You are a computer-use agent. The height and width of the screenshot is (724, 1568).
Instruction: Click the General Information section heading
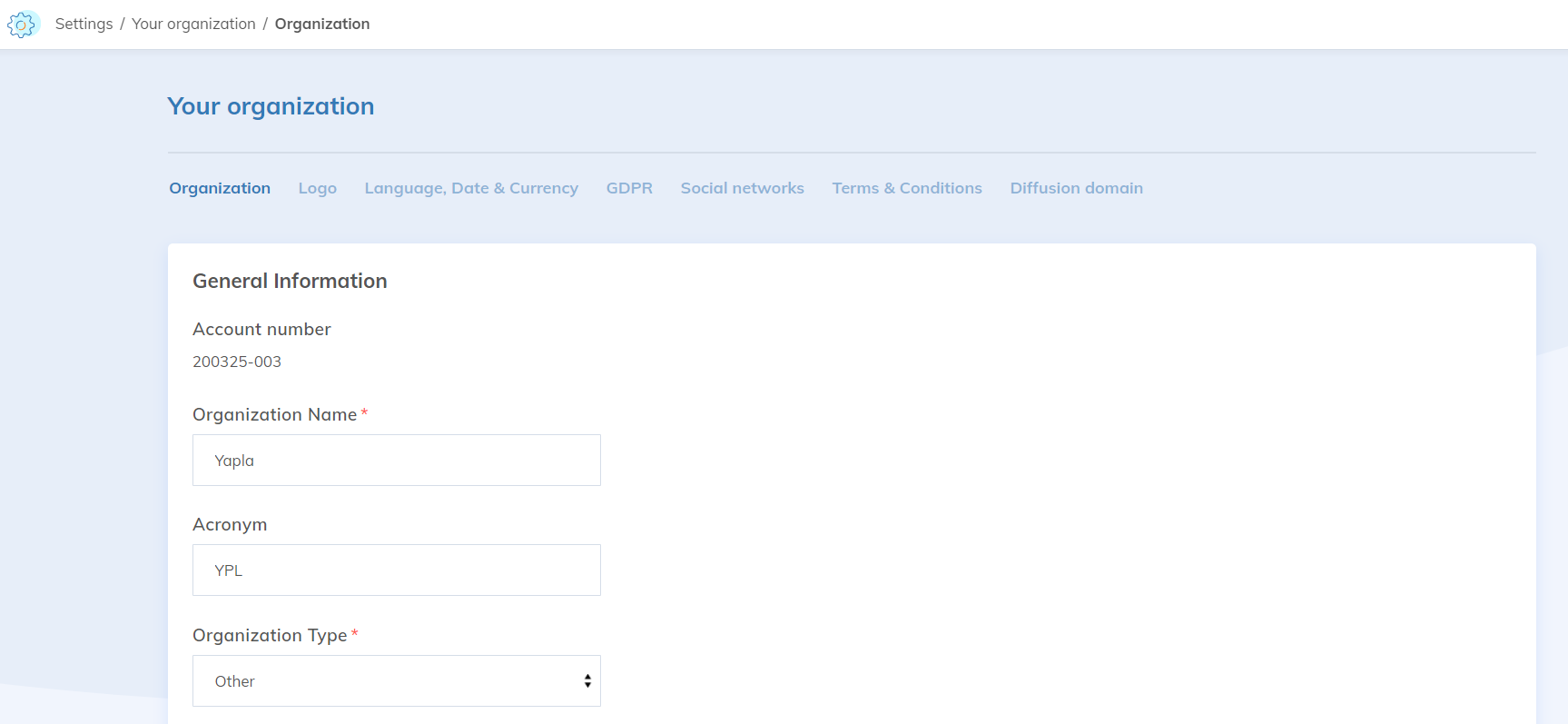[290, 282]
